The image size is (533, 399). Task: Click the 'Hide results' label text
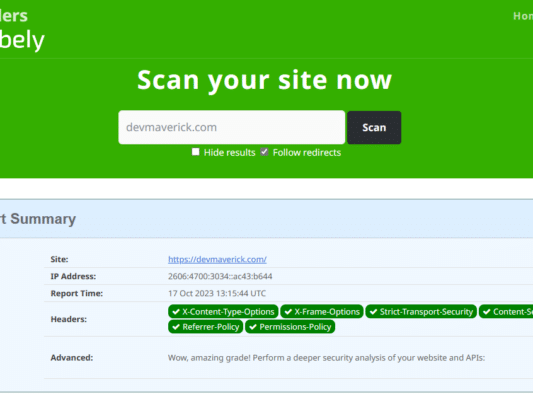(229, 153)
